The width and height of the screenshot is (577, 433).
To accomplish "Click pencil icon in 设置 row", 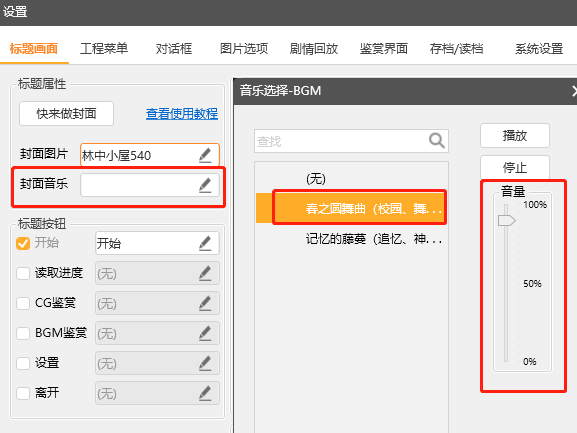I will pyautogui.click(x=205, y=363).
